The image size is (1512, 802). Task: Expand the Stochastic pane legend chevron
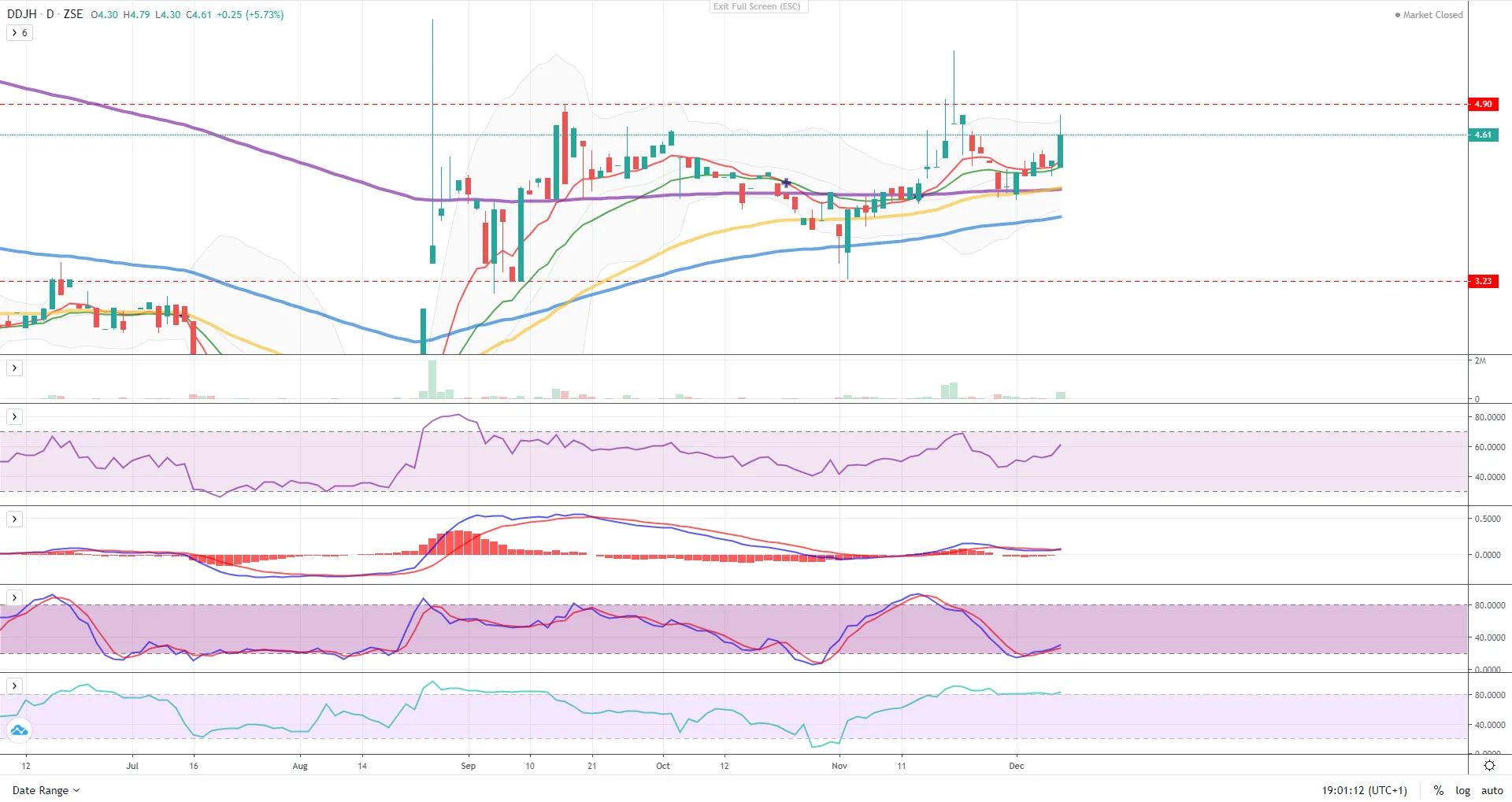pyautogui.click(x=14, y=598)
